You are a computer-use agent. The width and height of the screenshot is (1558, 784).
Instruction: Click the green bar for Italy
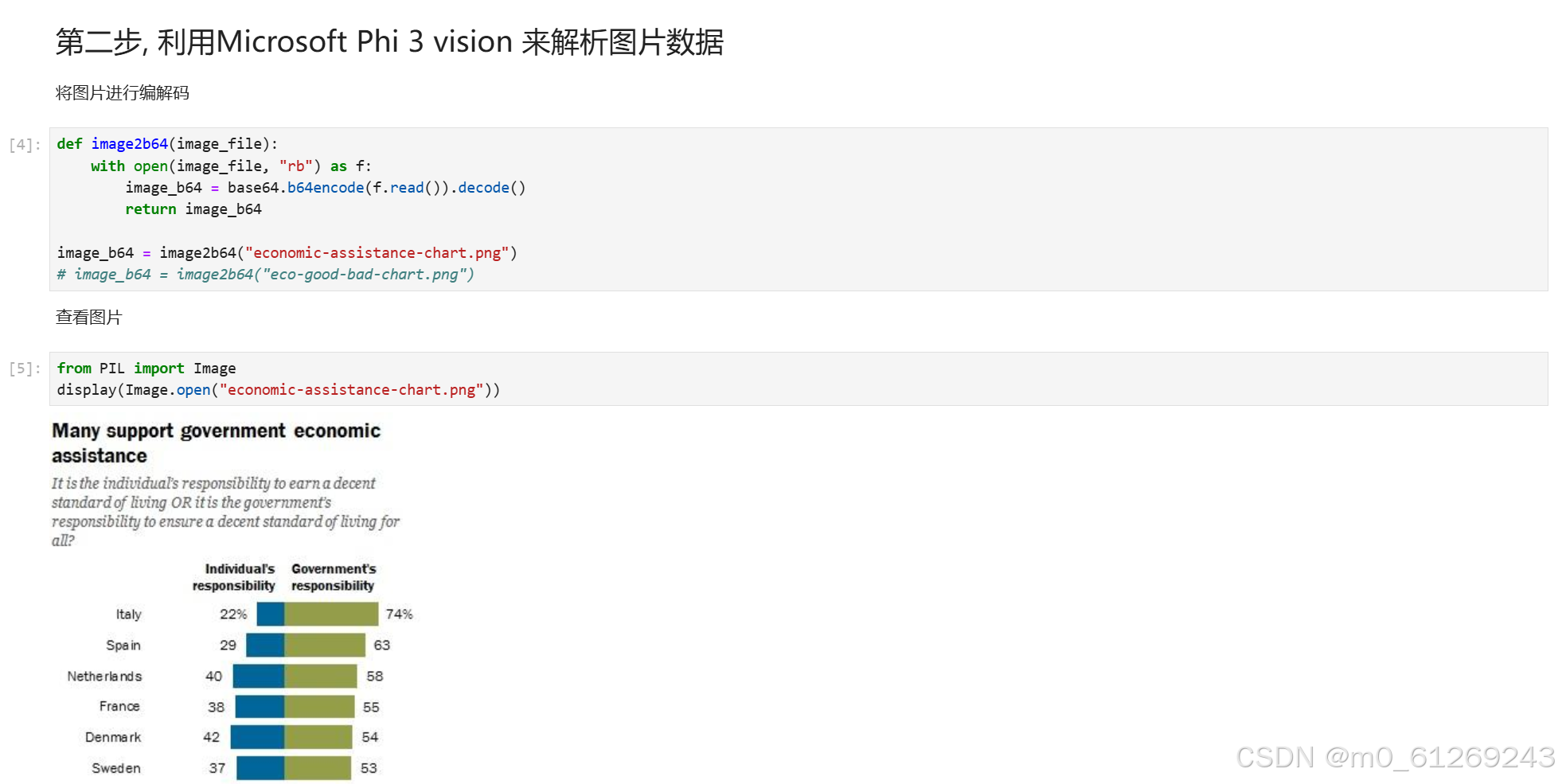331,614
